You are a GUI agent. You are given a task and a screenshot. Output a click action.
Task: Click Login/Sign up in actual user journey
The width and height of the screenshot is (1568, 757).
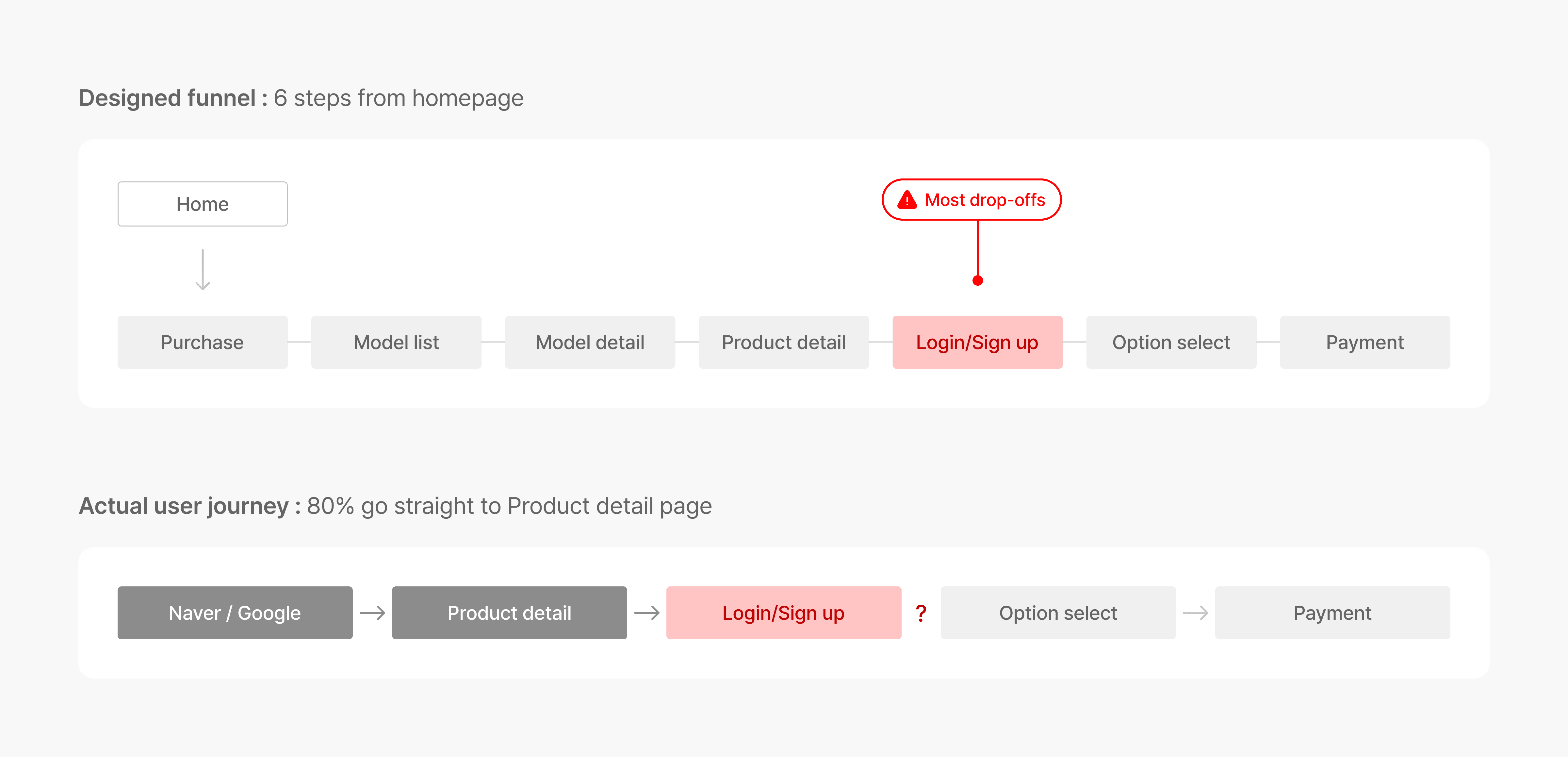pos(783,613)
